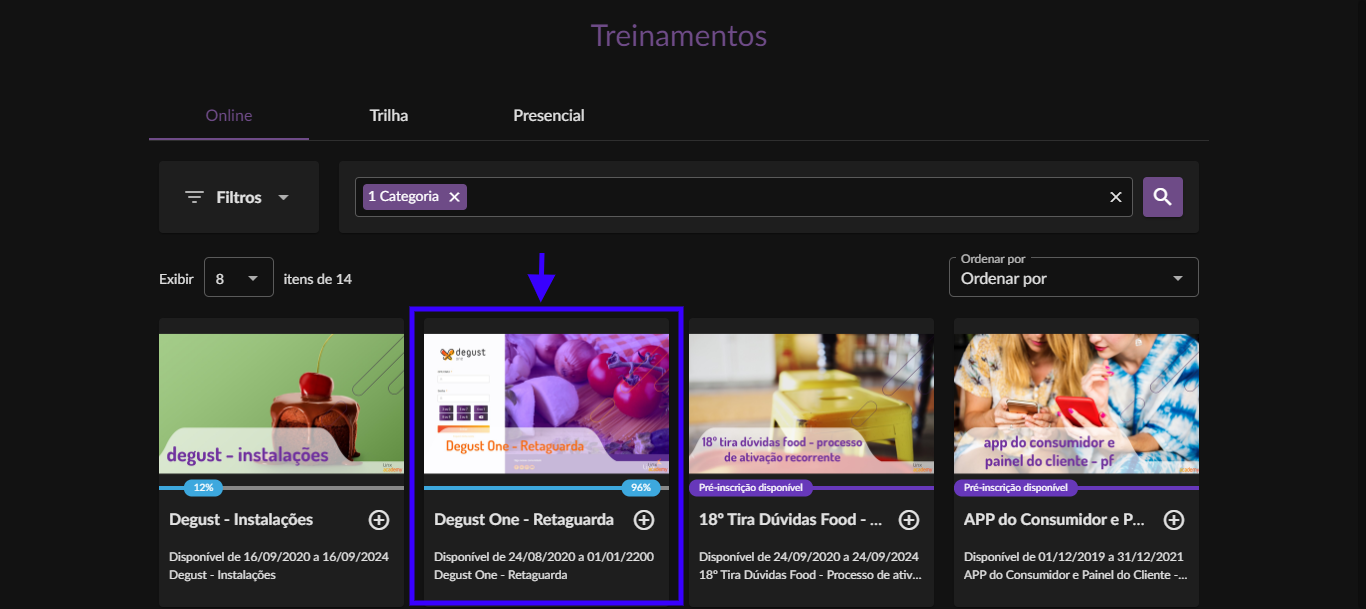
Task: Open the Degust - Instalações thumbnail
Action: click(281, 403)
